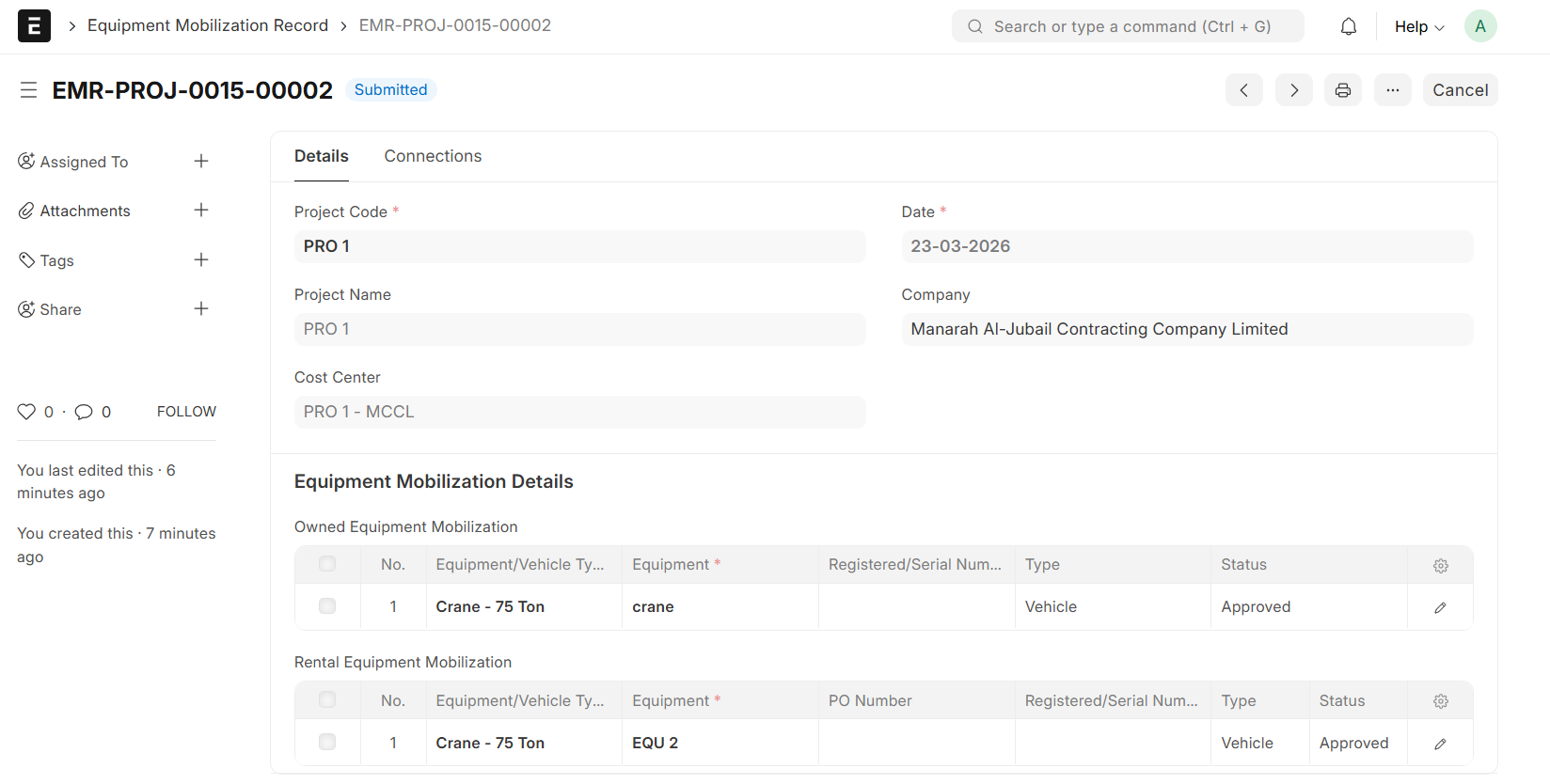Switch to the Connections tab

433,156
